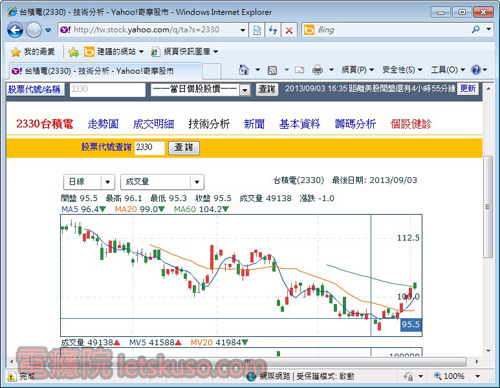Click the tw.stock.yahoo.com address bar
The width and height of the screenshot is (500, 388).
coord(148,30)
